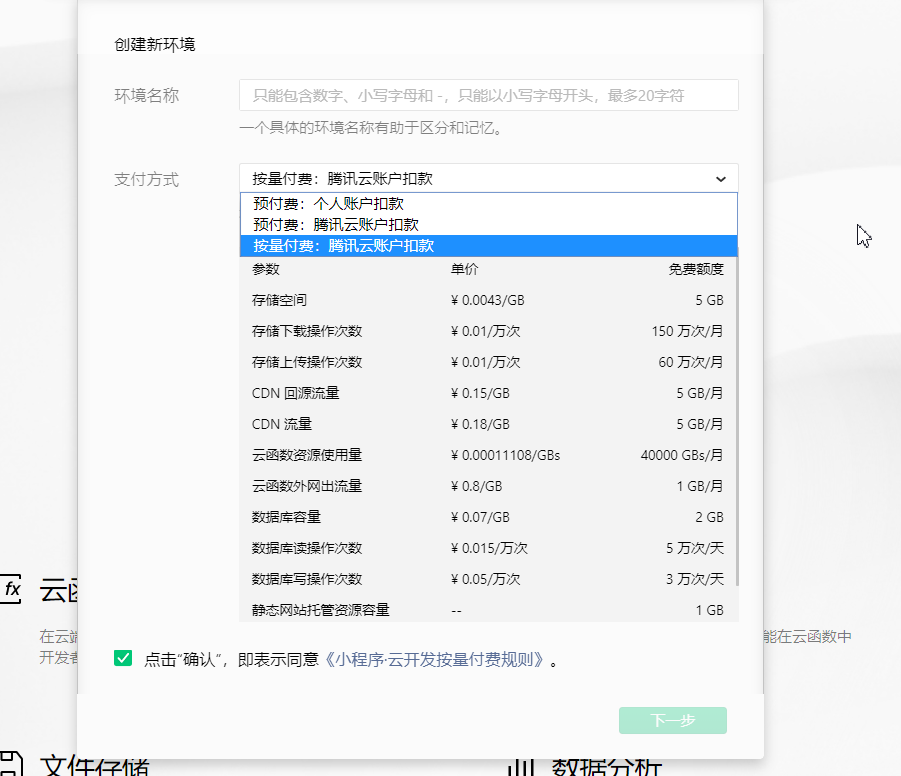
Task: Click the ¥ 0.18/GB price
Action: tap(480, 424)
